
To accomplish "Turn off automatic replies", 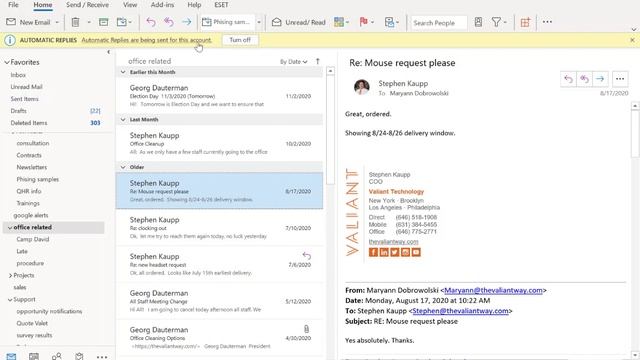I will [240, 40].
